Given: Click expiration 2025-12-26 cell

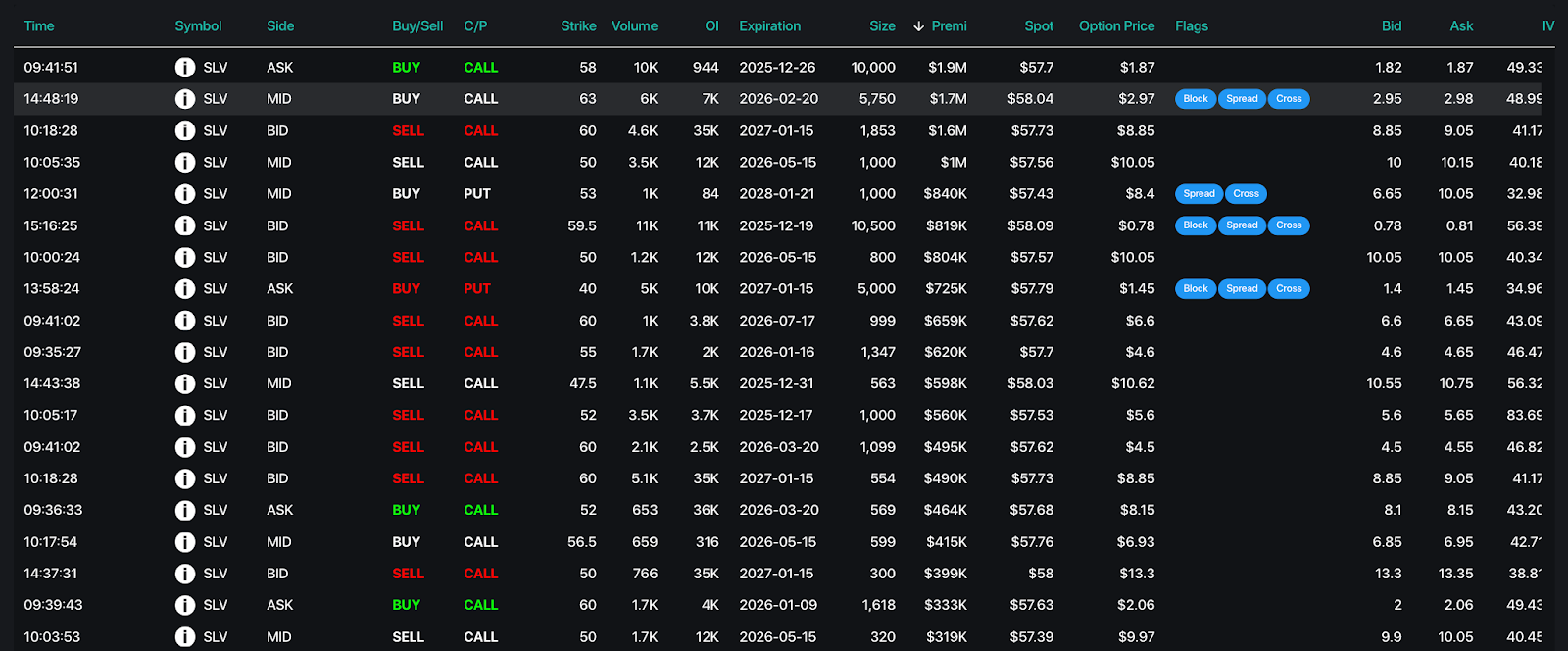Looking at the screenshot, I should tap(777, 68).
